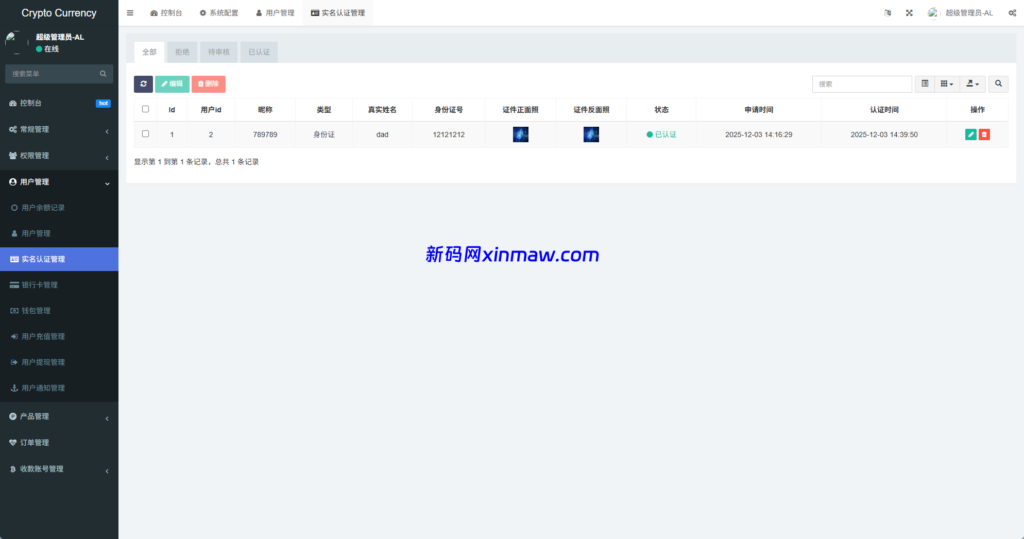1024x539 pixels.
Task: Collapse 用户管理 sidebar menu
Action: coord(59,182)
